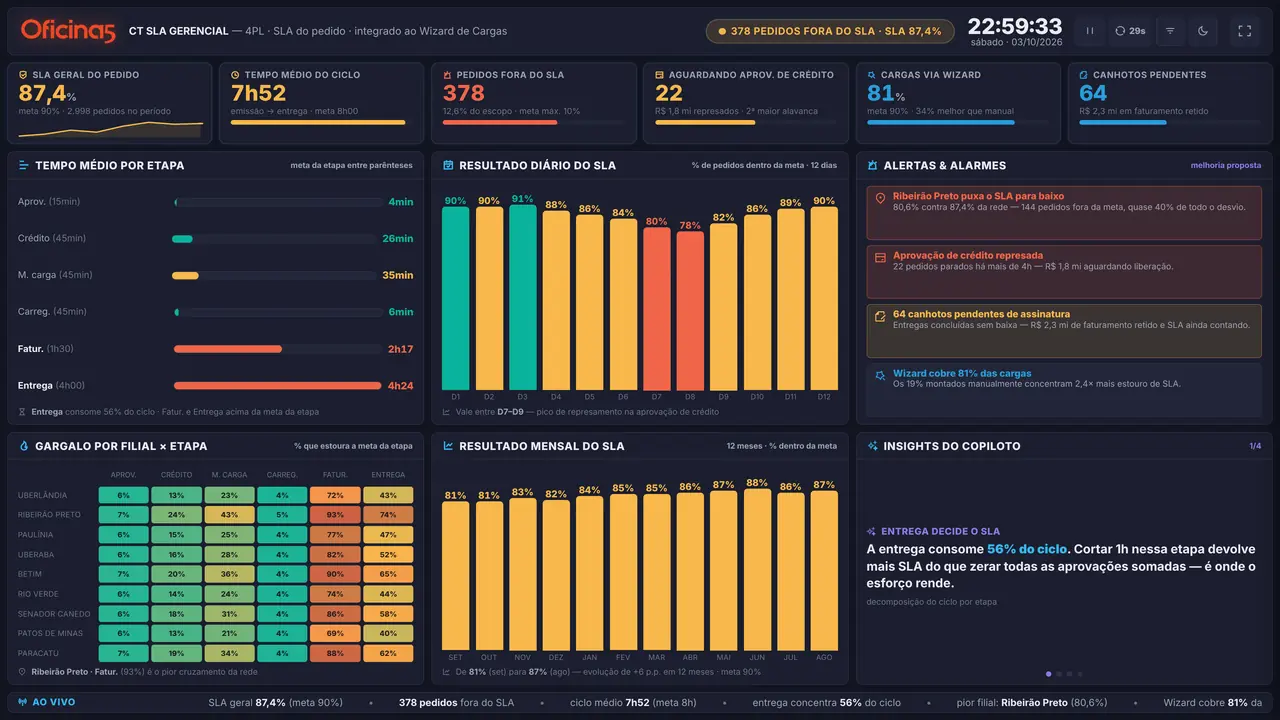The image size is (1280, 720).
Task: Click the 378 pedidos fora do SLA badge
Action: [829, 31]
